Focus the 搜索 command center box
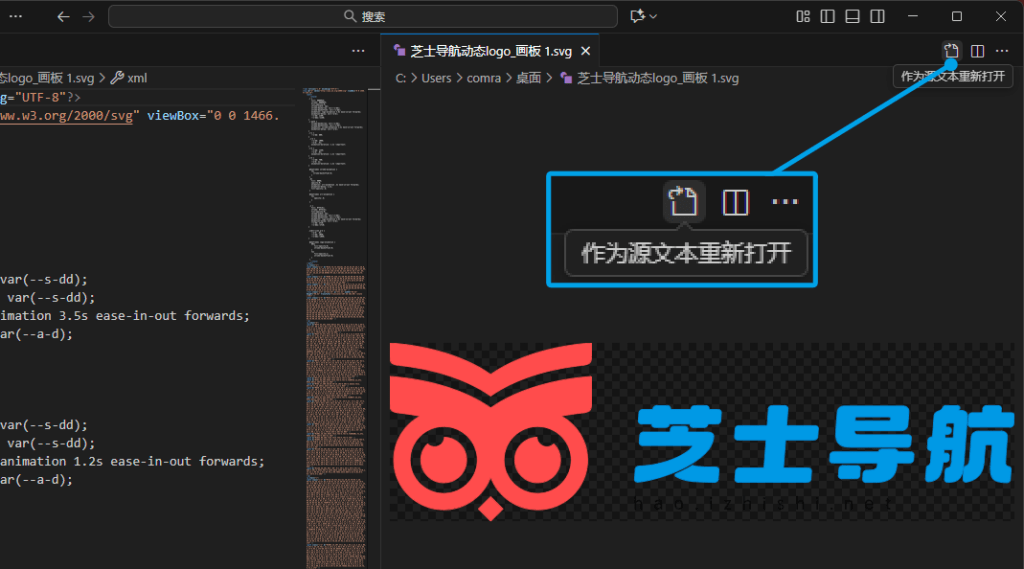Screen dimensions: 1024x569 click(x=363, y=16)
